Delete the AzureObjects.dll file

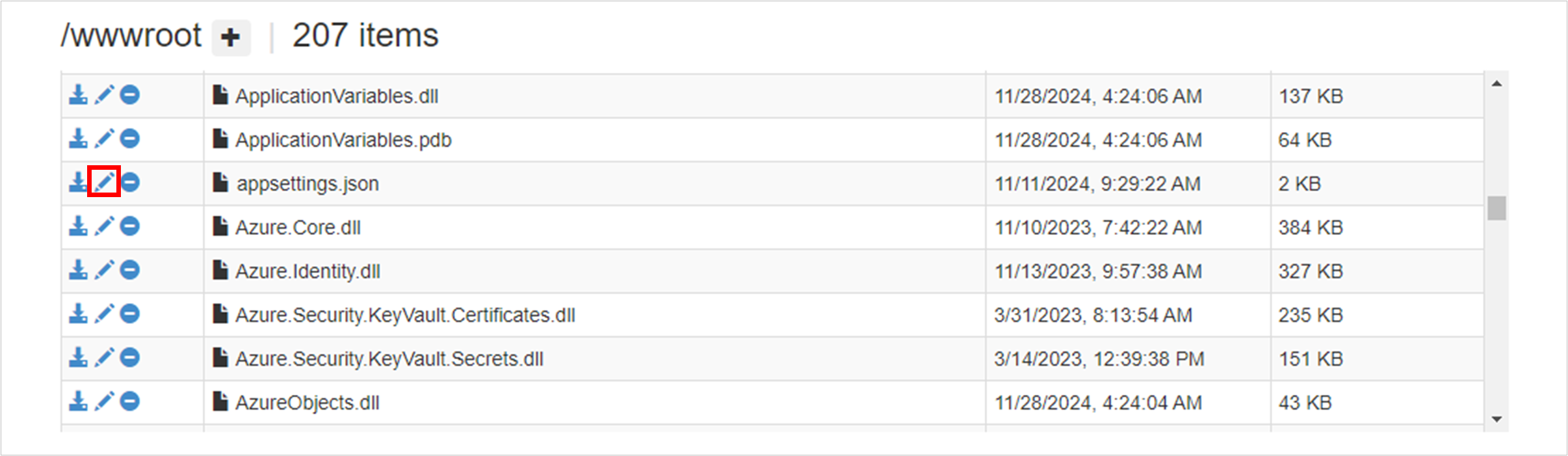click(x=130, y=401)
